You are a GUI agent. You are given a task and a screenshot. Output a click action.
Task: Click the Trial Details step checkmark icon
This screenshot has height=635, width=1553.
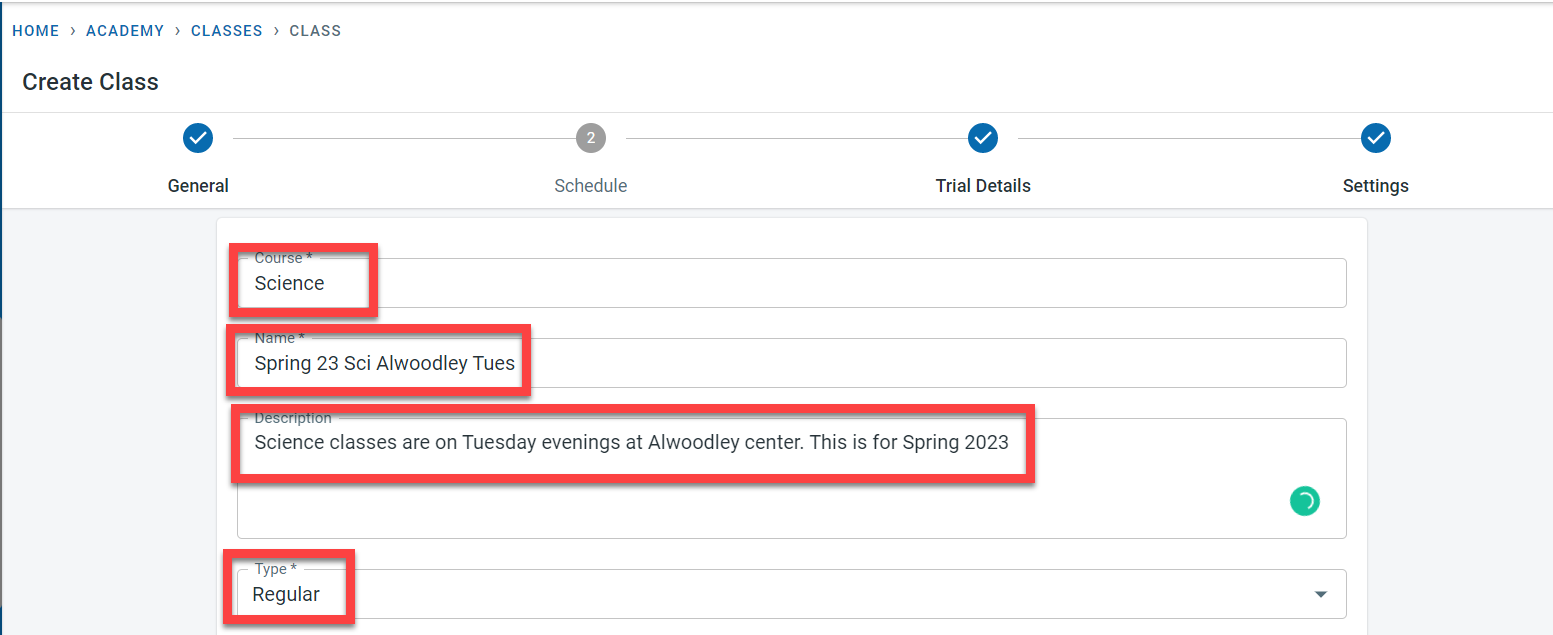(983, 138)
